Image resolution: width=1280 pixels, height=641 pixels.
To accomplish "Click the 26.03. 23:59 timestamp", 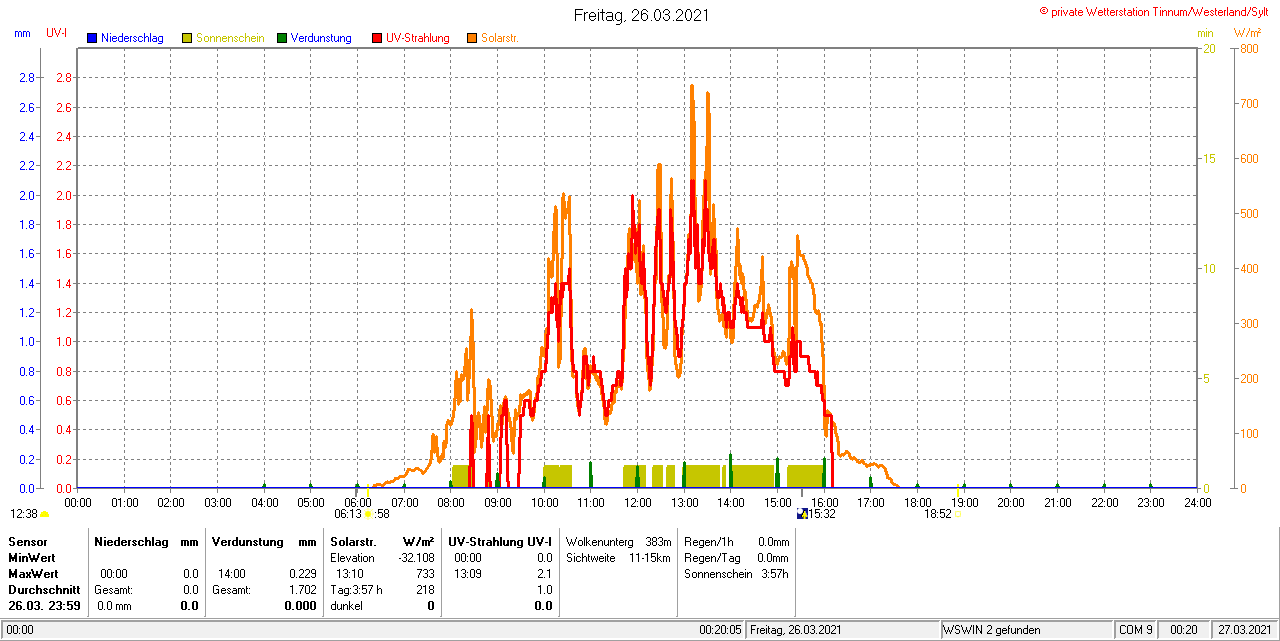I will [x=44, y=606].
